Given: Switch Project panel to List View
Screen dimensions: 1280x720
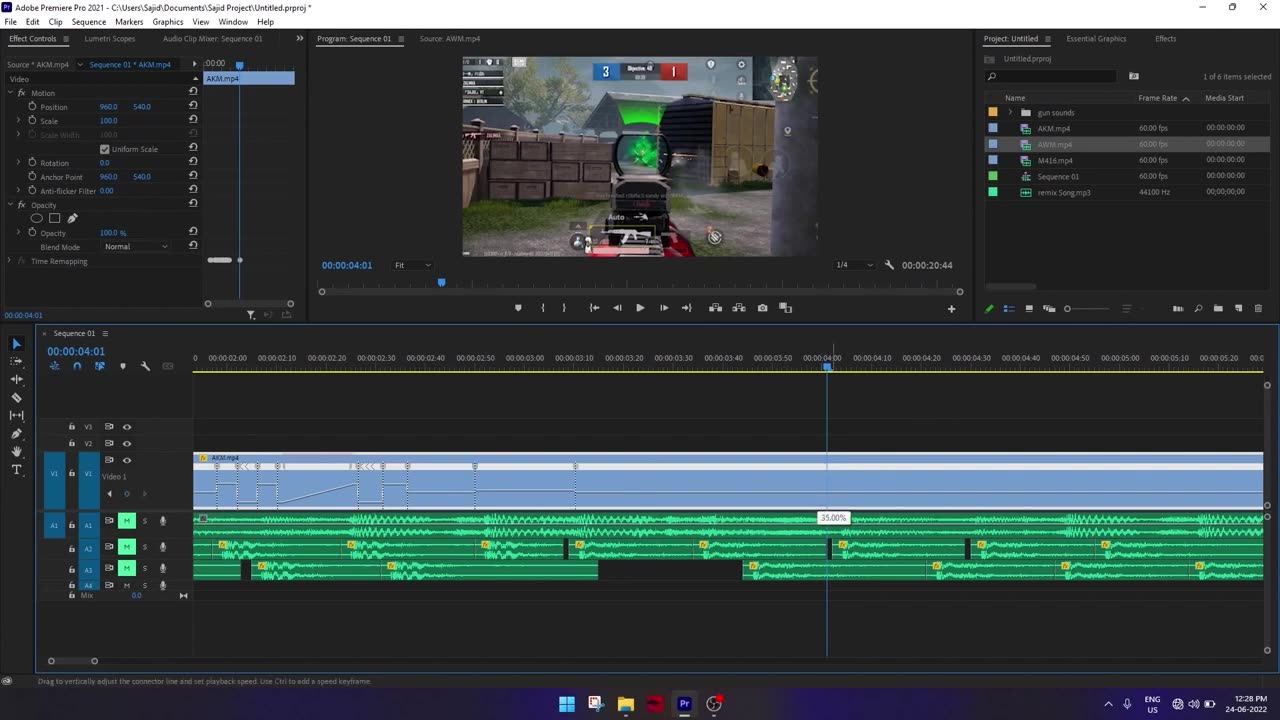Looking at the screenshot, I should point(1009,308).
